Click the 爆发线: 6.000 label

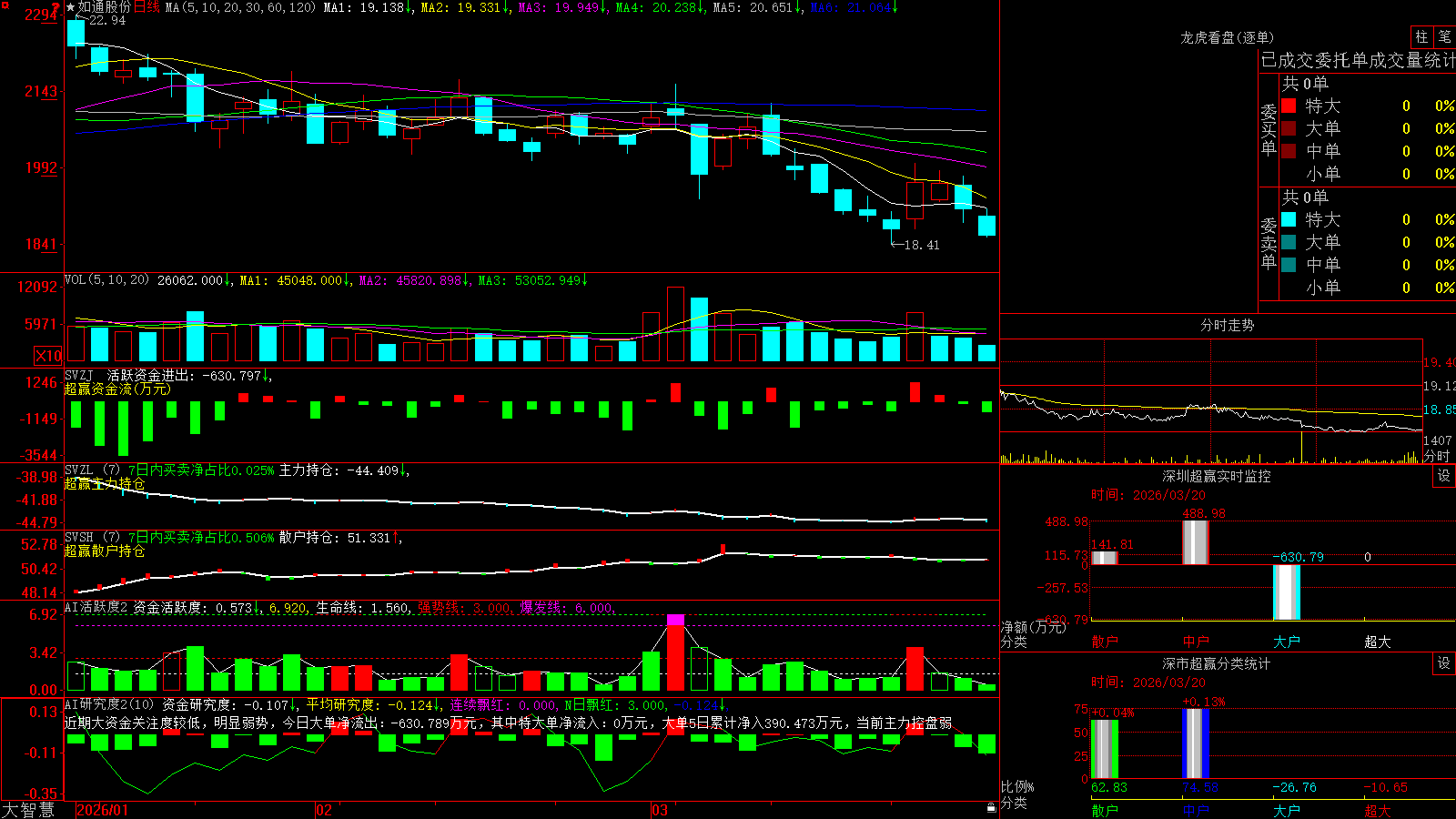(x=567, y=607)
